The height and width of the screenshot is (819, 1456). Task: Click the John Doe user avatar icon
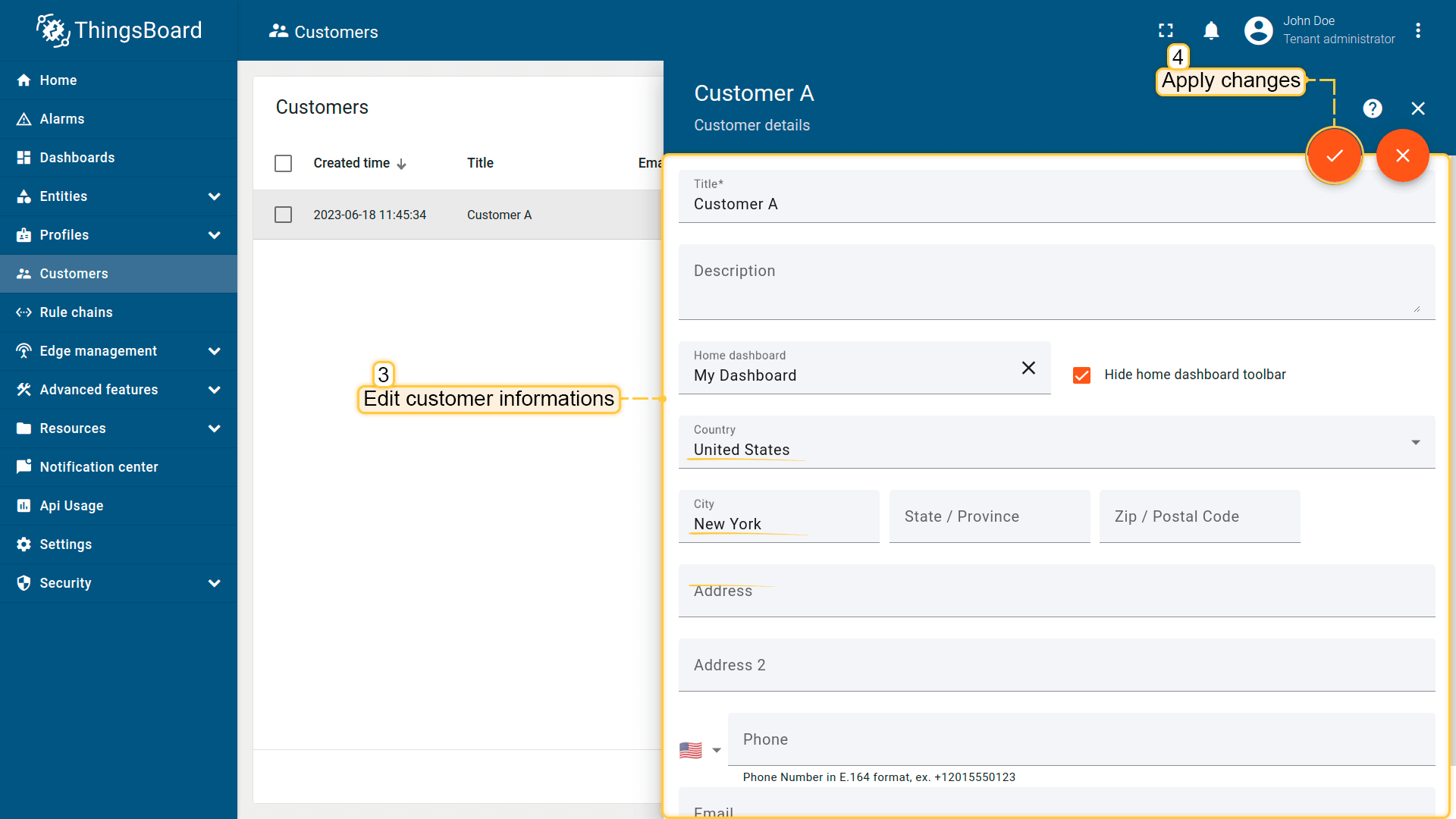click(x=1258, y=30)
